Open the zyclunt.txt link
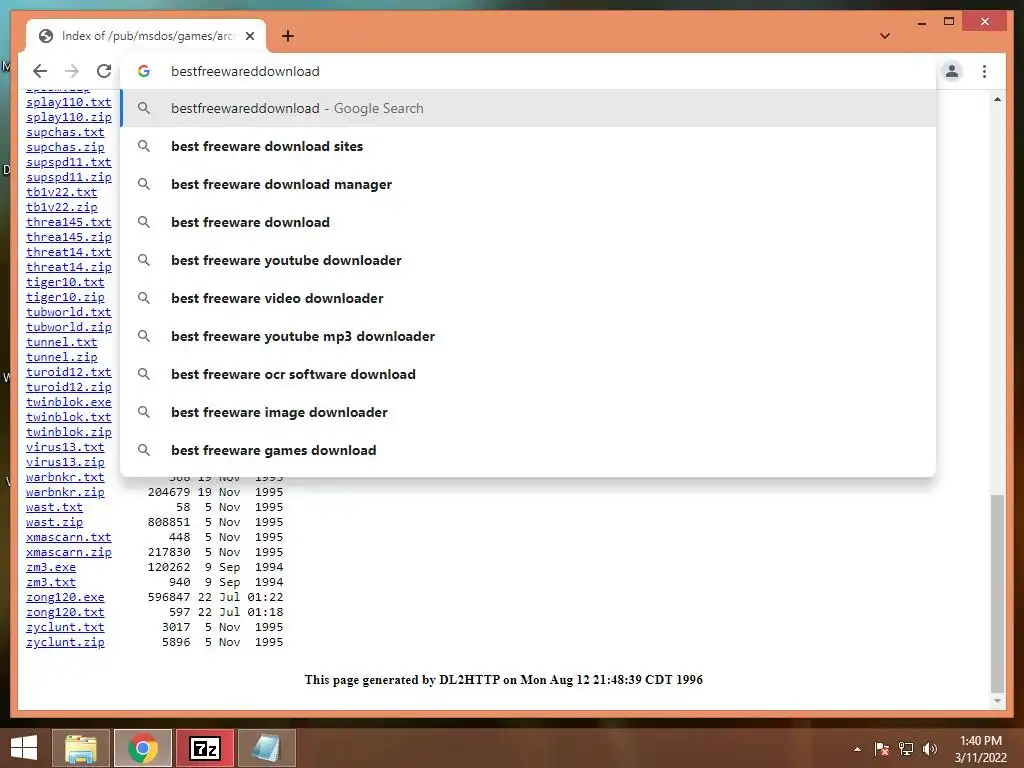The width and height of the screenshot is (1024, 768). [65, 628]
